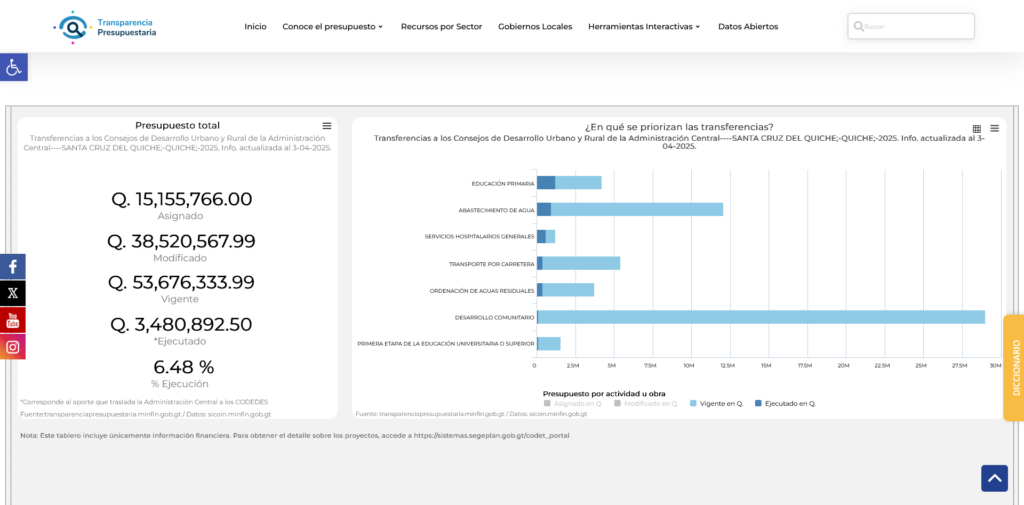
Task: Click the Instagram social icon
Action: pos(13,347)
